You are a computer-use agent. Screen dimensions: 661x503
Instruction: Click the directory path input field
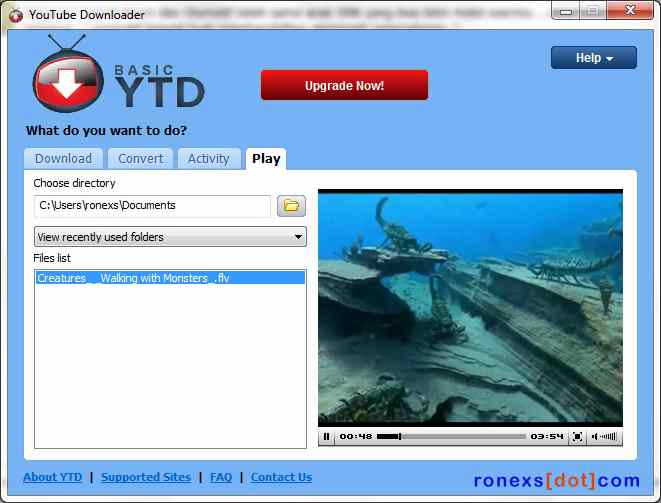pos(153,206)
